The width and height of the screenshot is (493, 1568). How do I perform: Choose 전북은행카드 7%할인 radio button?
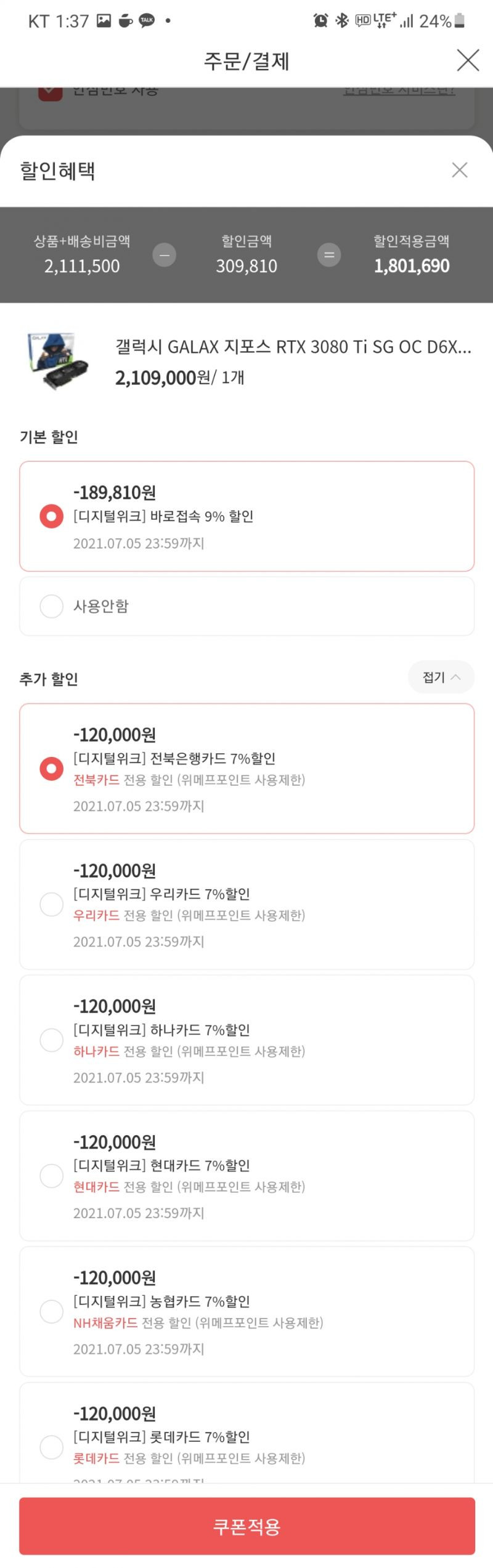[51, 769]
